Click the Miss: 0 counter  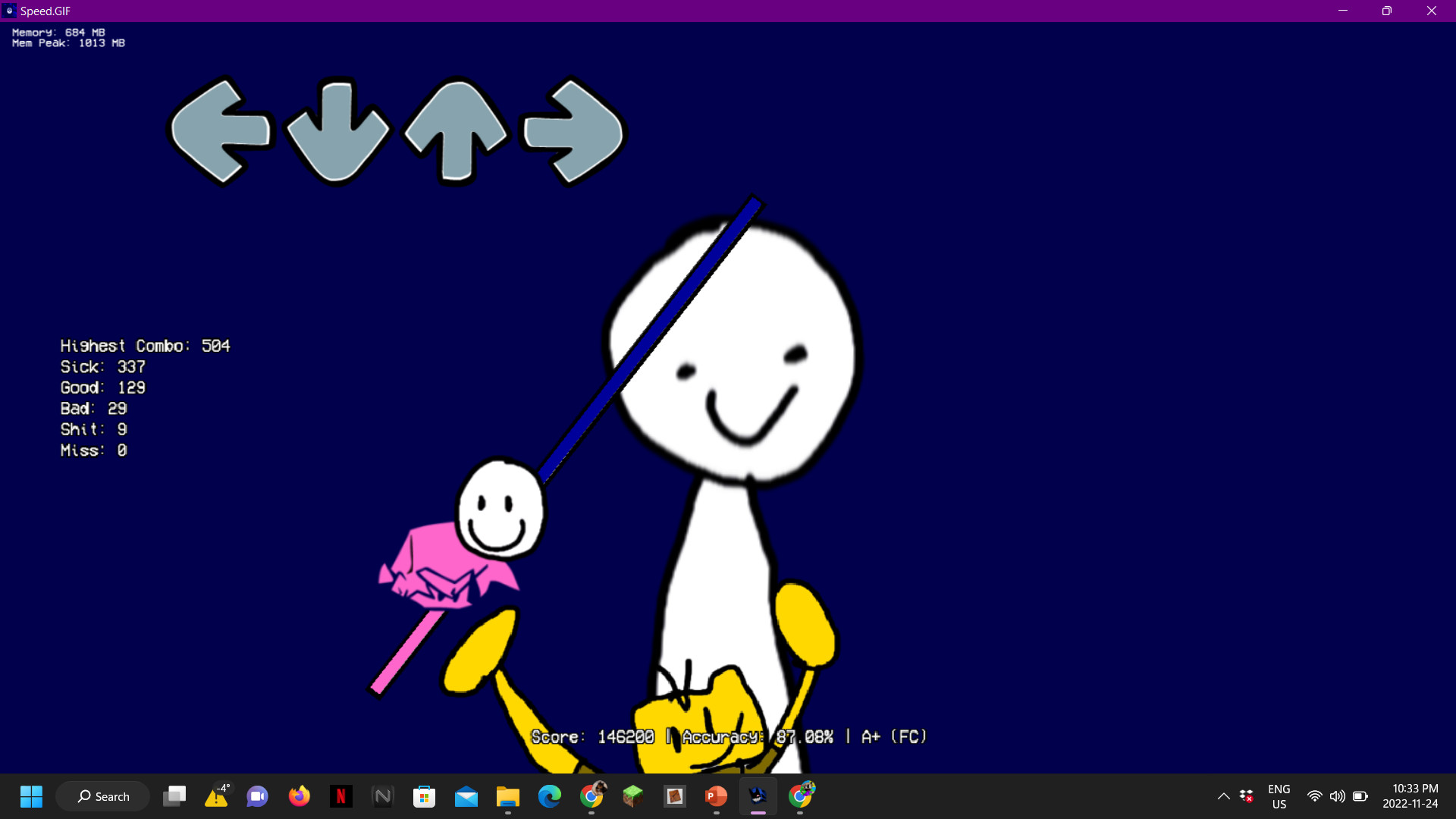[x=94, y=450]
